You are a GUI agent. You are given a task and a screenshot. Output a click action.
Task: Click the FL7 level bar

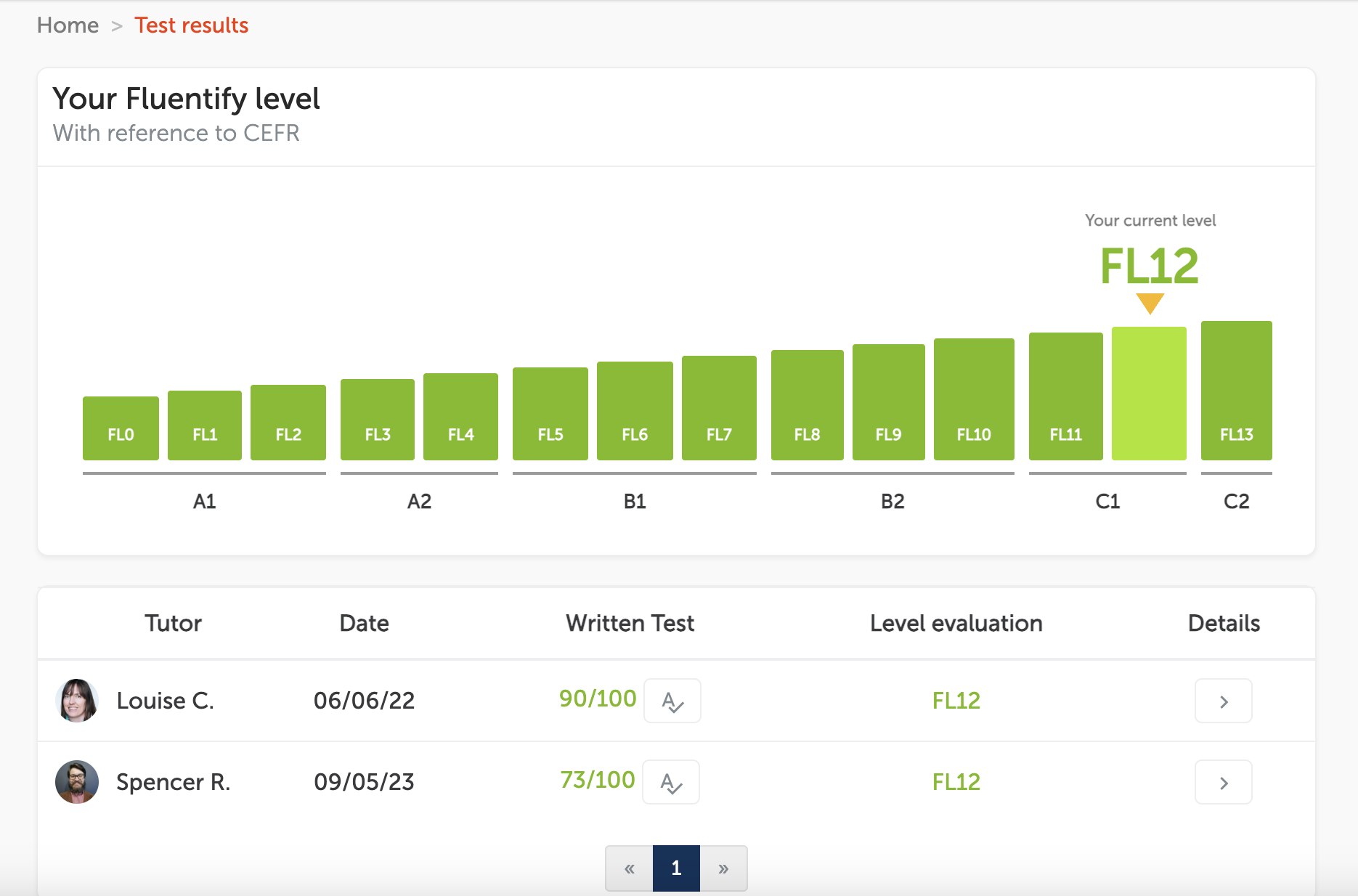(x=719, y=408)
